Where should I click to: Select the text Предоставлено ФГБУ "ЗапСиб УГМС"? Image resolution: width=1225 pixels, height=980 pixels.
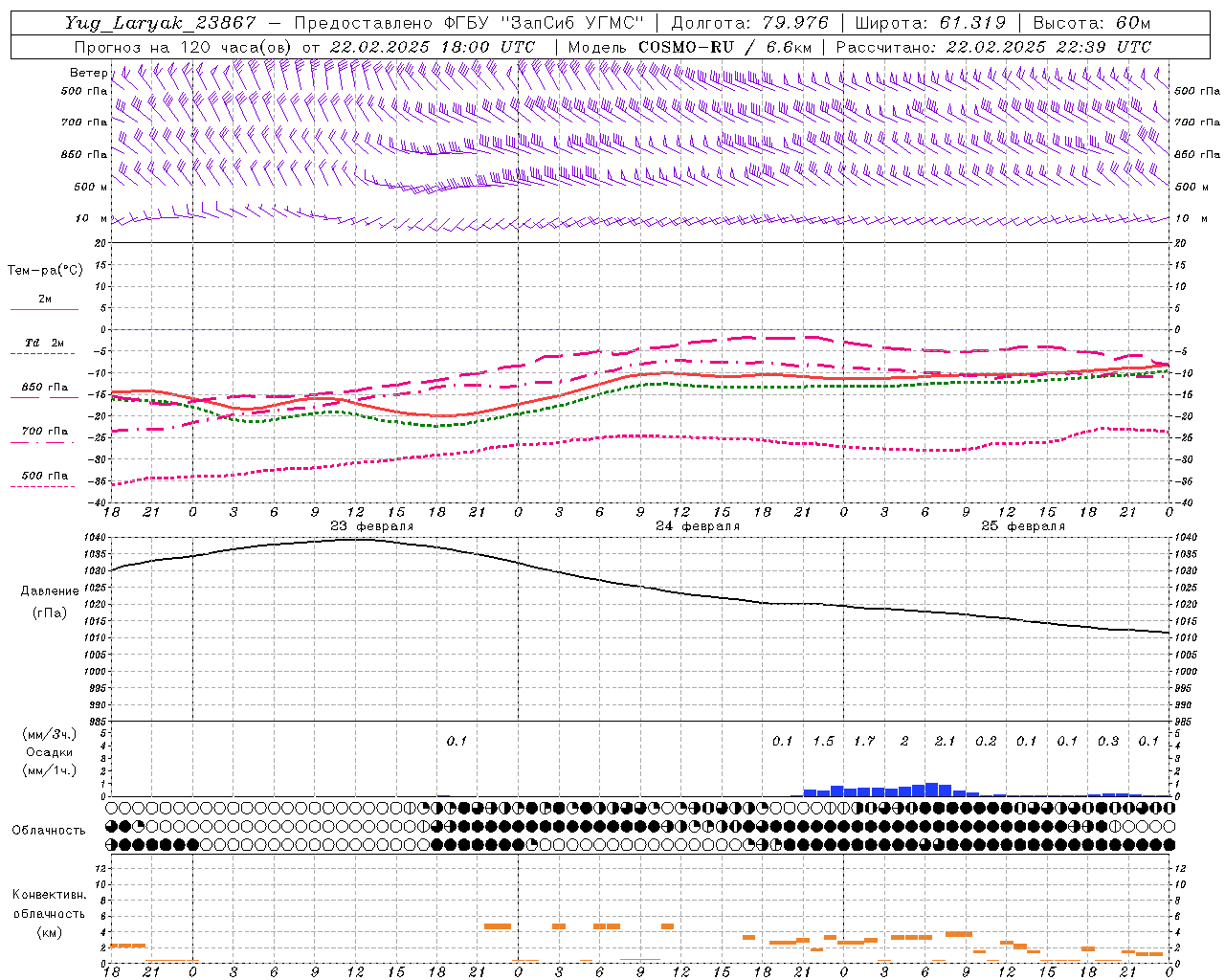[469, 23]
